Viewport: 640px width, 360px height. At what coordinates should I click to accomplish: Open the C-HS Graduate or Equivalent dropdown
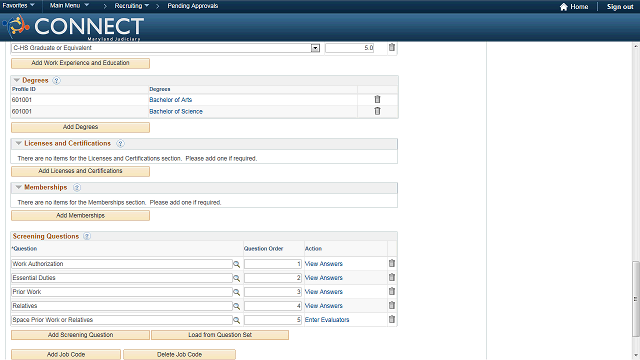click(315, 48)
